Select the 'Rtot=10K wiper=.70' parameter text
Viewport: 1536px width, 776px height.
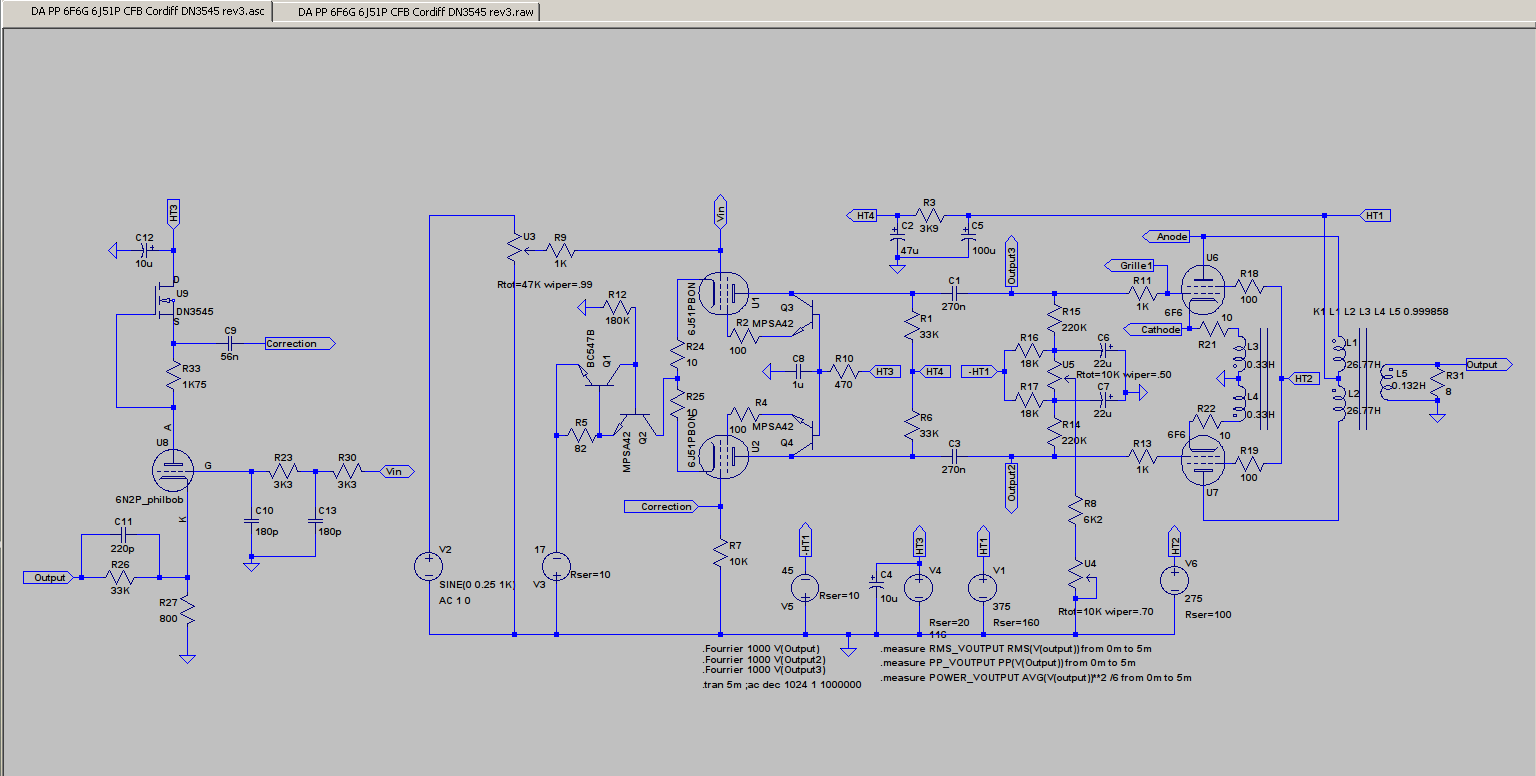[x=1105, y=611]
